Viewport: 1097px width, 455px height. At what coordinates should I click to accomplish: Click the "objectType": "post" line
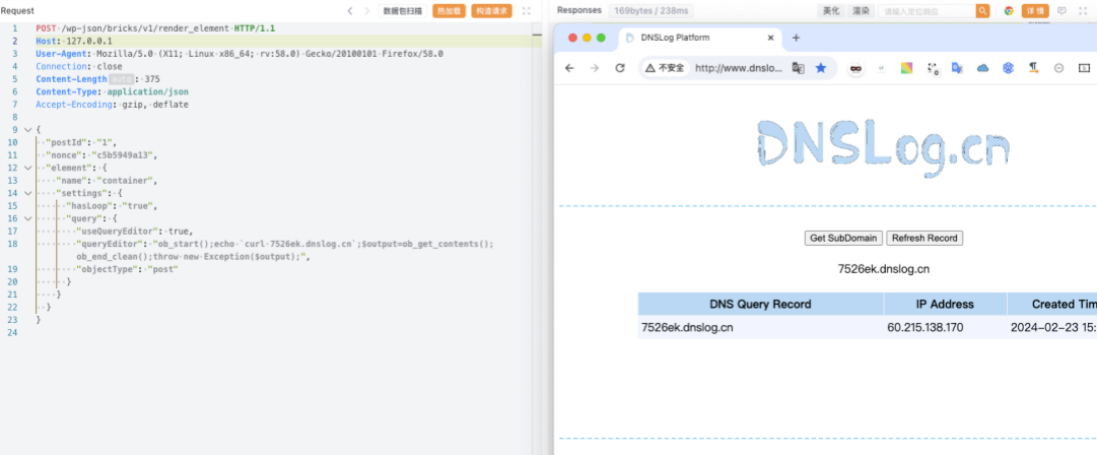[127, 270]
